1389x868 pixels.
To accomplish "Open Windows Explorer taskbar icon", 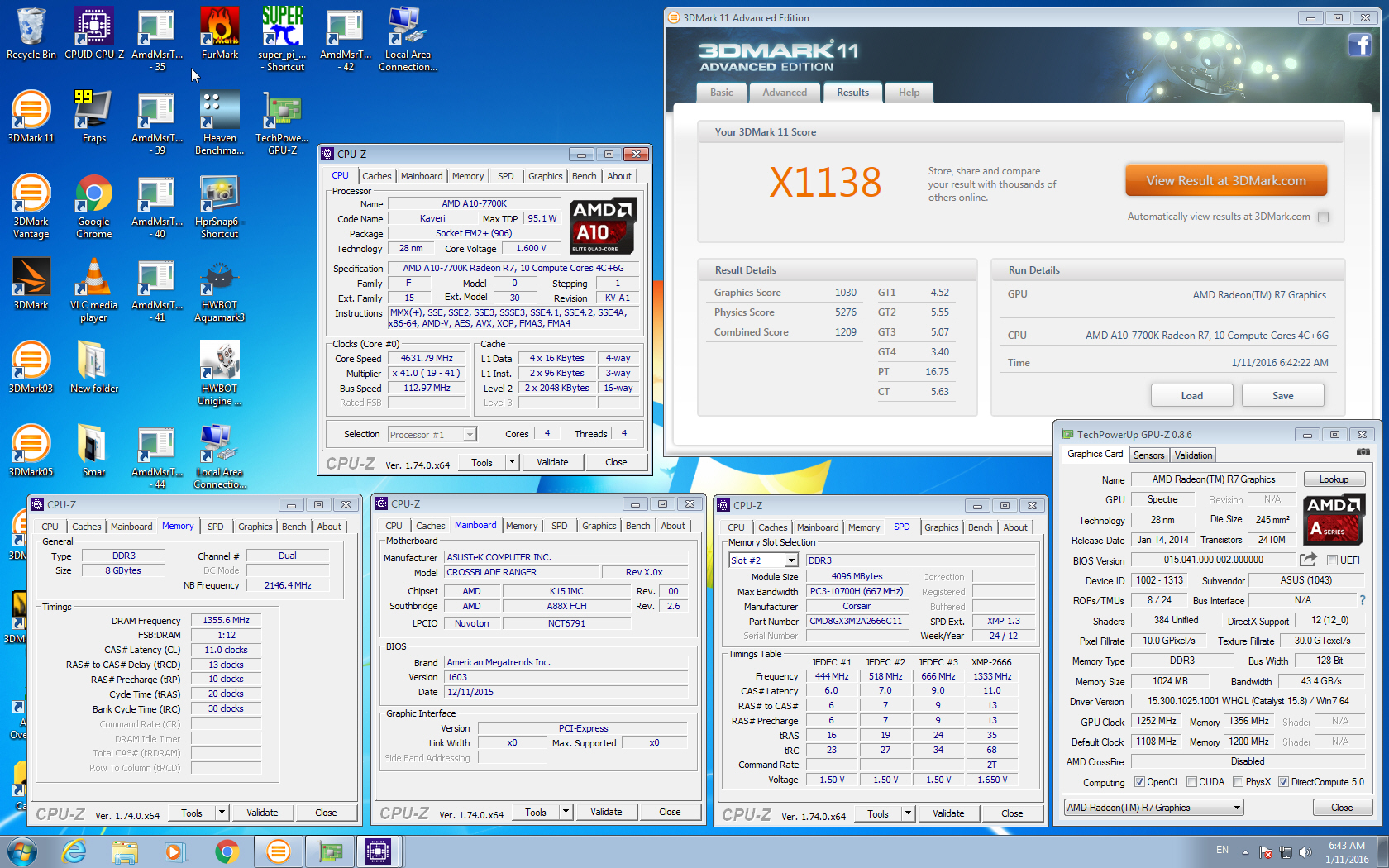I will pyautogui.click(x=125, y=851).
